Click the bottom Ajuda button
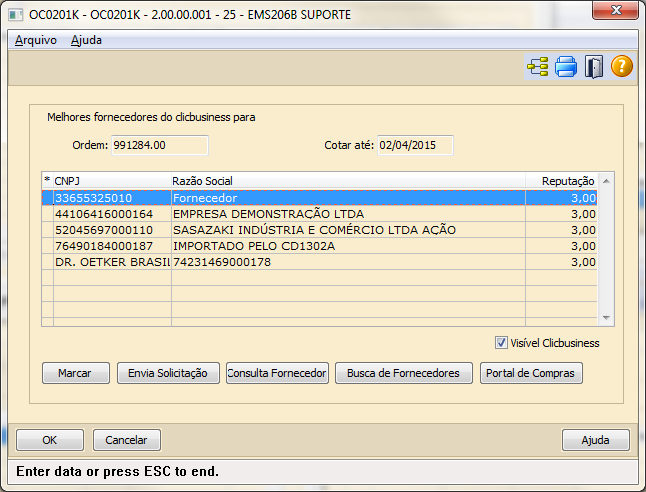 596,440
